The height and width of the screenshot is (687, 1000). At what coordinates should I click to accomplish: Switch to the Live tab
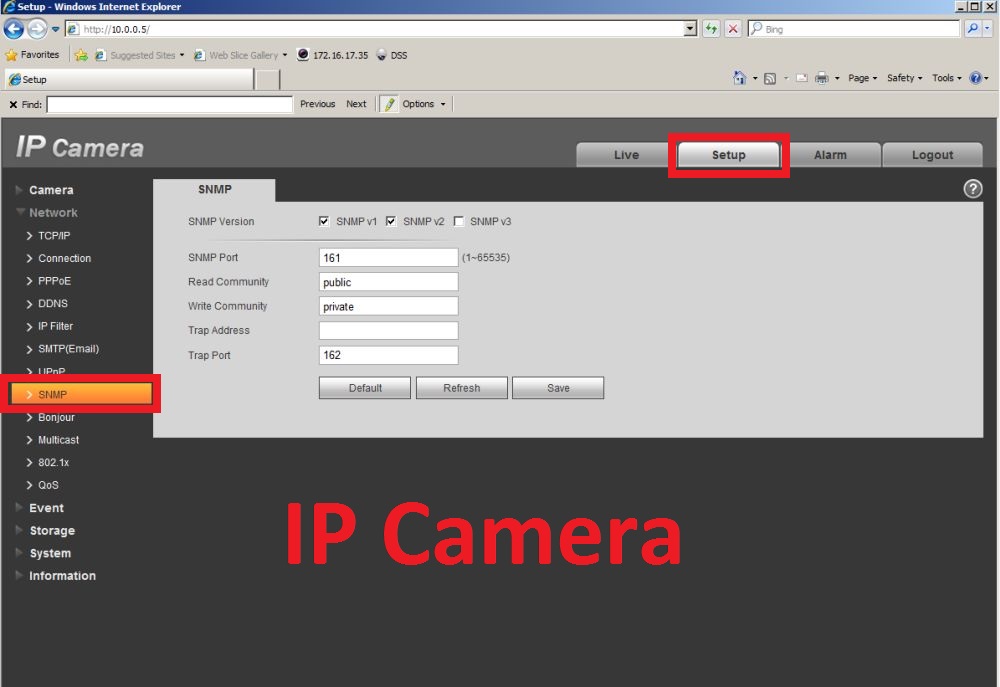626,155
